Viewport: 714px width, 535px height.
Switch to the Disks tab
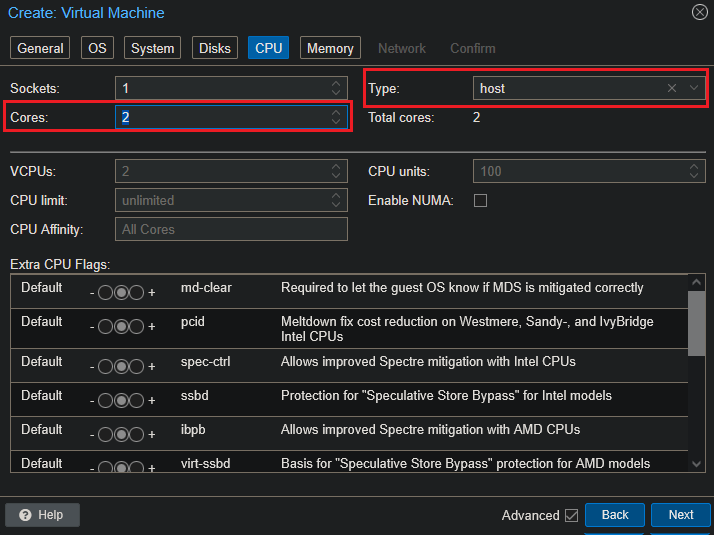point(214,48)
